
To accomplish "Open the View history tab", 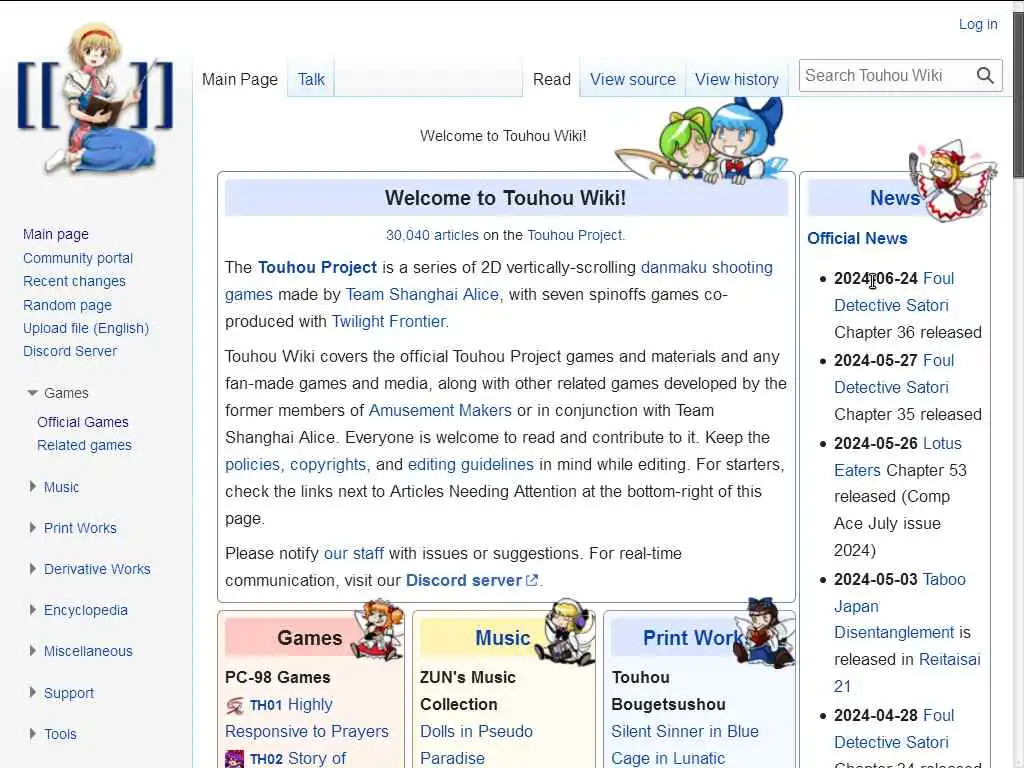I will 737,79.
